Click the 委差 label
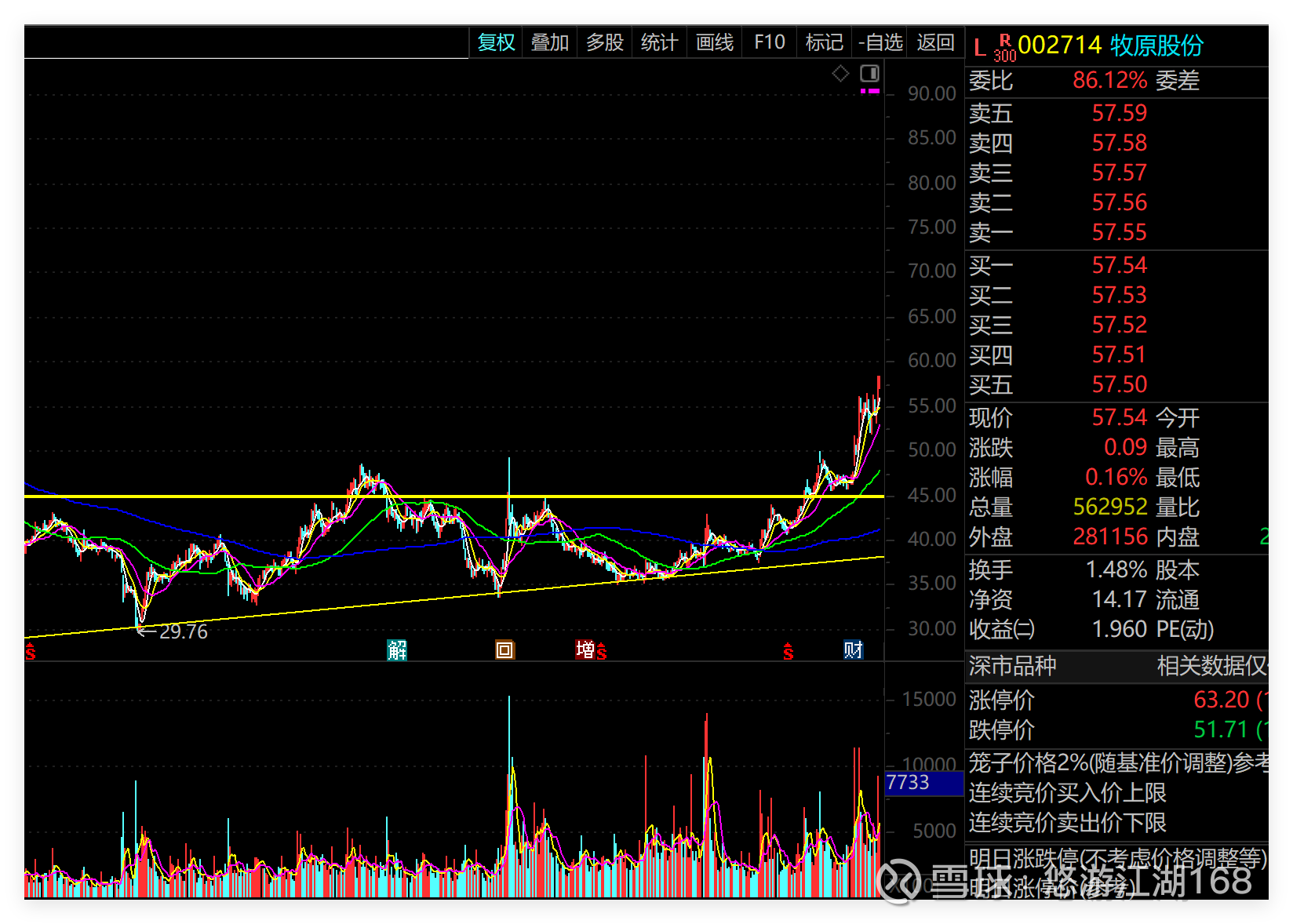Viewport: 1293px width, 924px height. coord(1178,80)
